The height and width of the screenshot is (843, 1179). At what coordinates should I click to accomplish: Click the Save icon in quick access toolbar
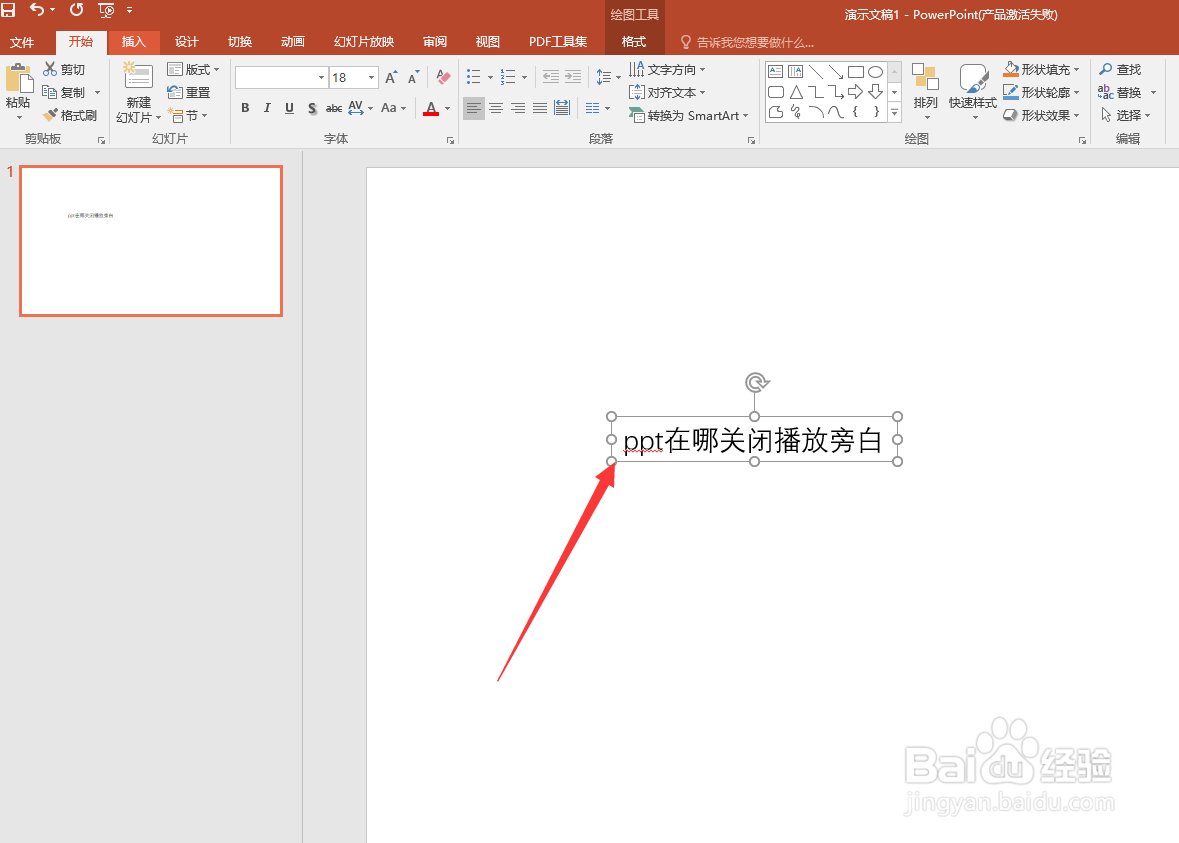[x=8, y=10]
